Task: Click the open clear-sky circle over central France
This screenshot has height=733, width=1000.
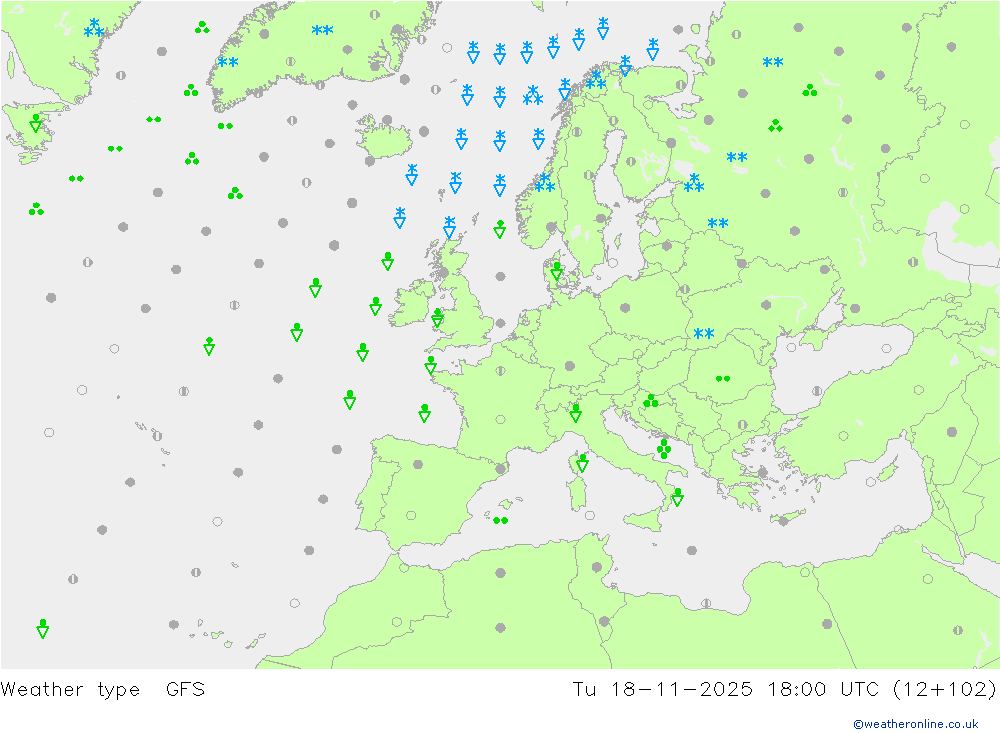Action: click(501, 420)
